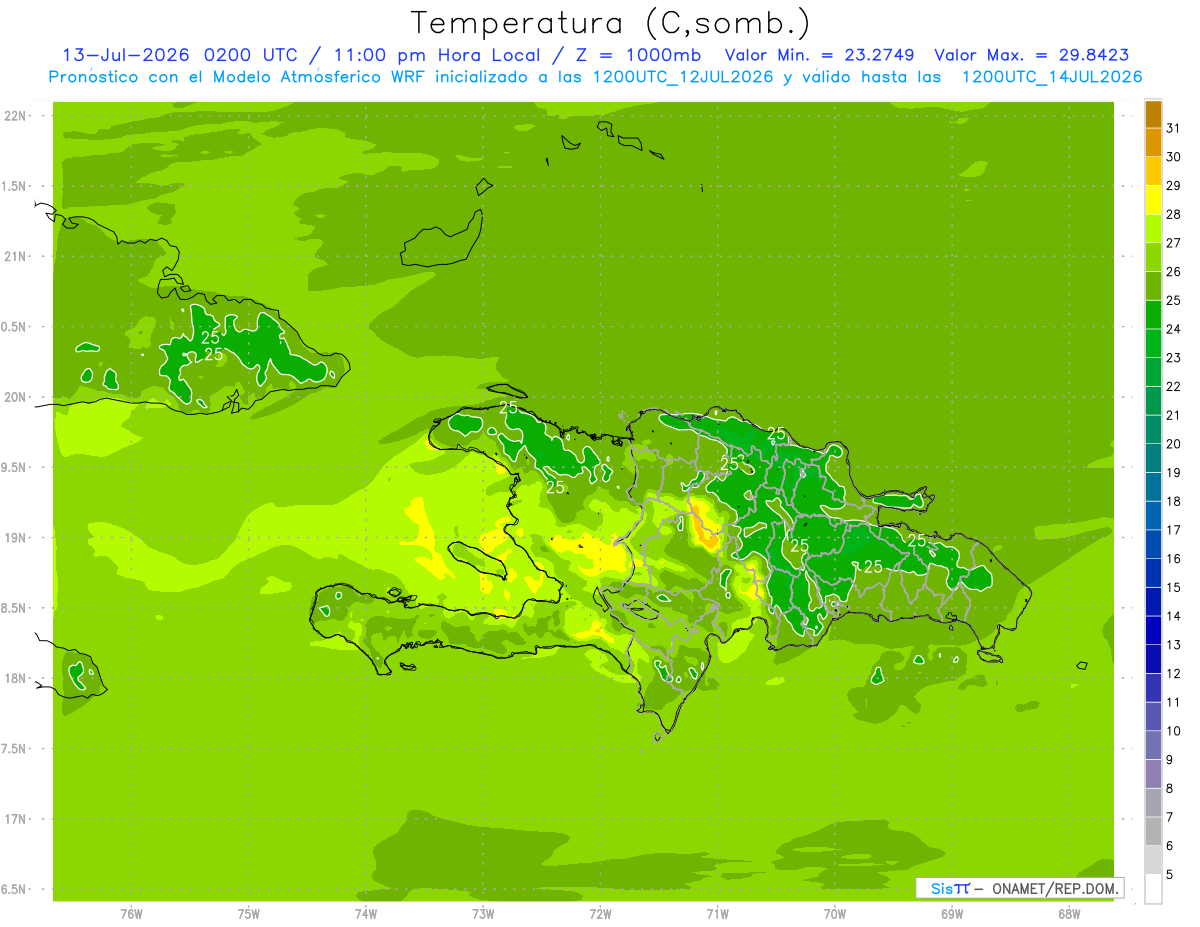Click the "SisTT - ONAMET/REP.DOM." credit box
Screen dimensions: 1200x927
[x=1020, y=888]
